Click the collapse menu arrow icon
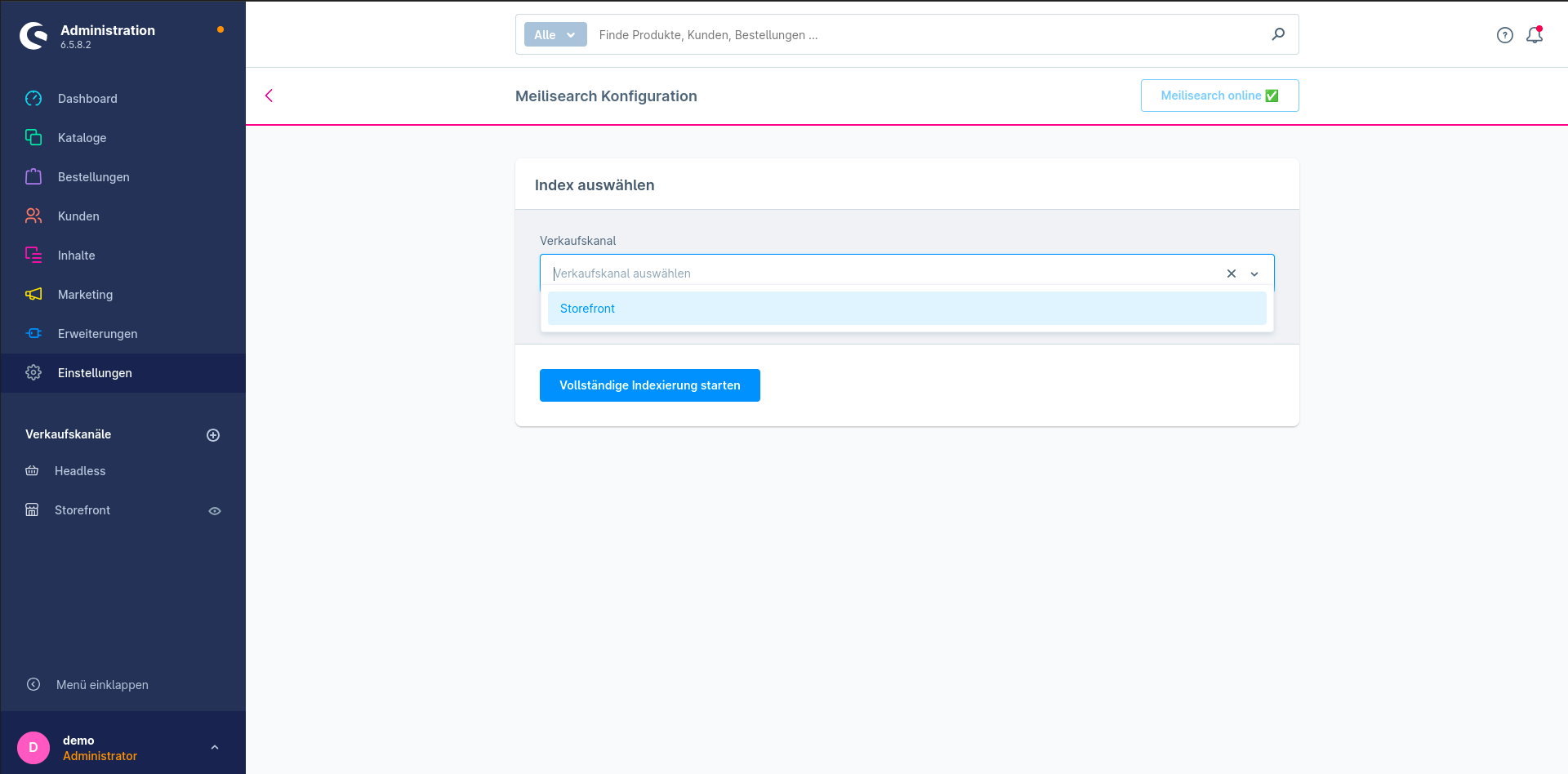The image size is (1568, 774). [33, 684]
